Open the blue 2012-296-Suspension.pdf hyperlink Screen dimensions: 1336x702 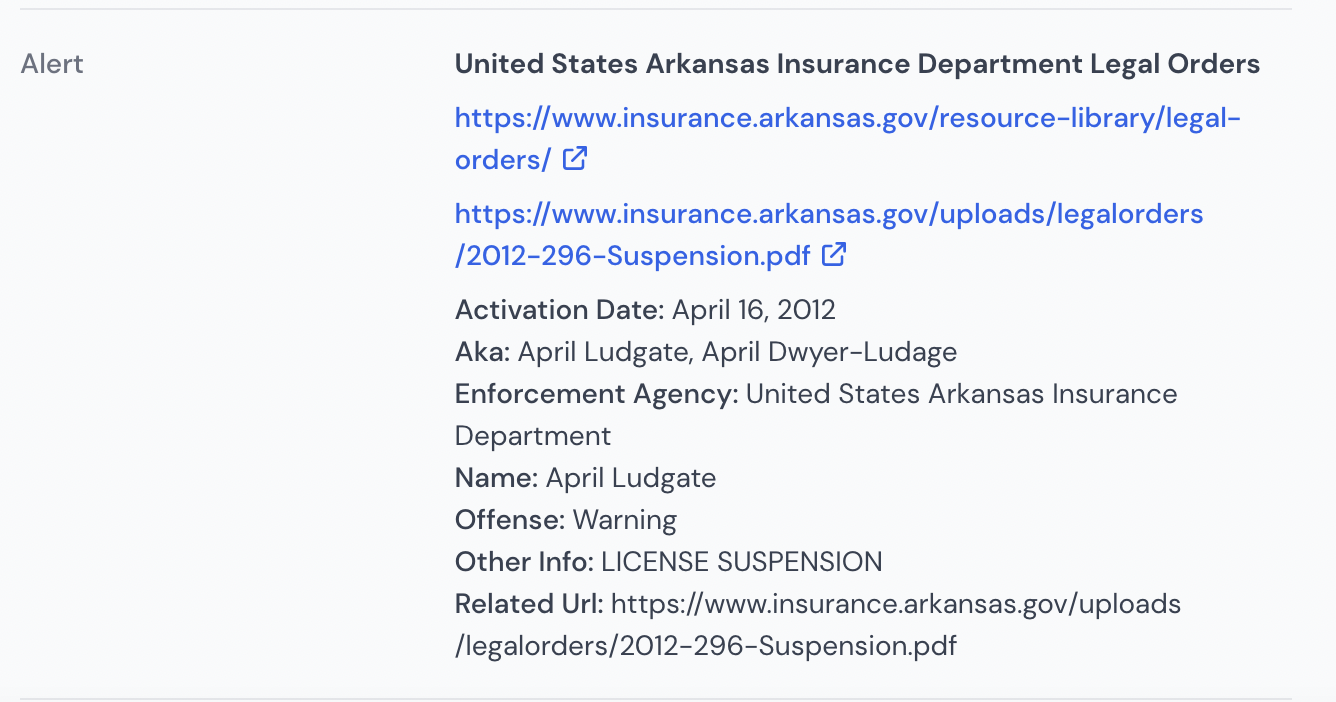[829, 235]
